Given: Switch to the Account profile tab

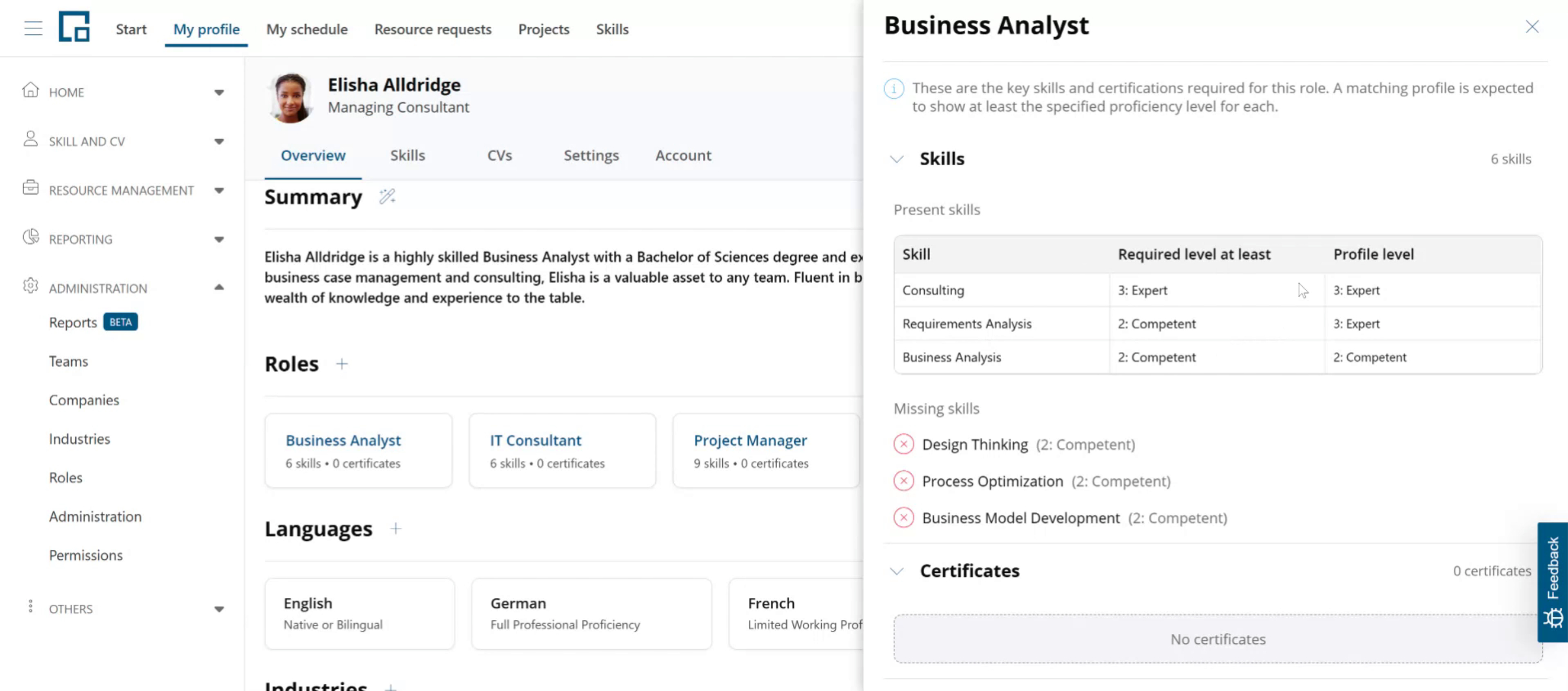Looking at the screenshot, I should (x=683, y=155).
